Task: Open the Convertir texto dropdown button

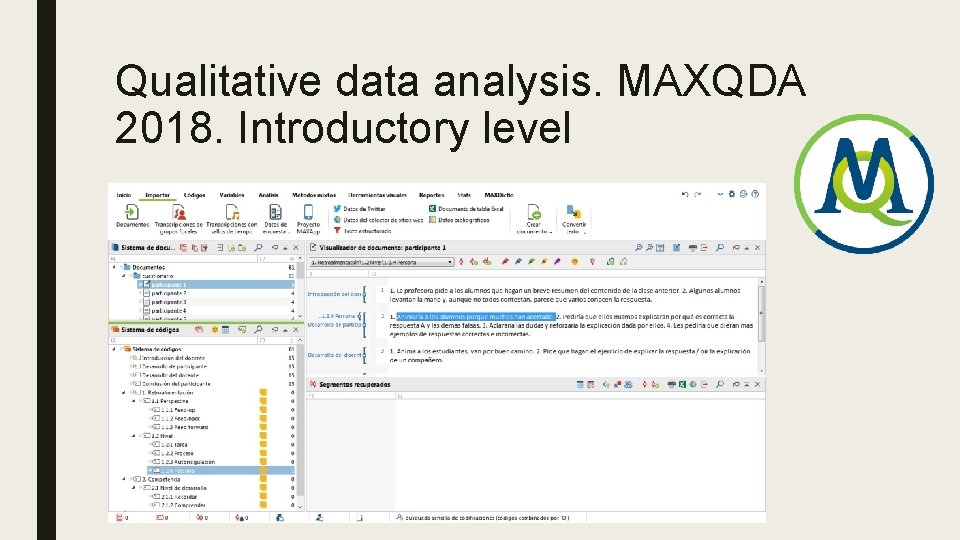Action: (x=574, y=219)
